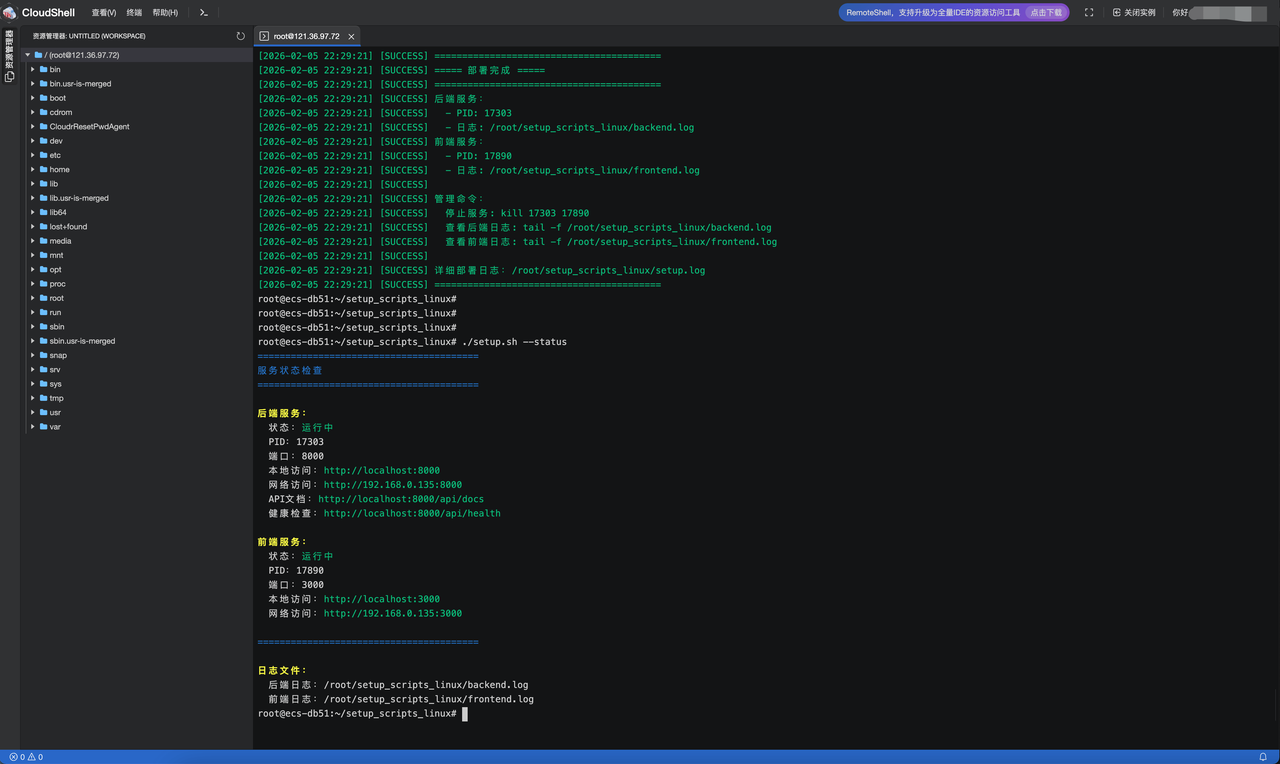Open http://localhost:8000 link in terminal
Viewport: 1280px width, 764px height.
(381, 470)
